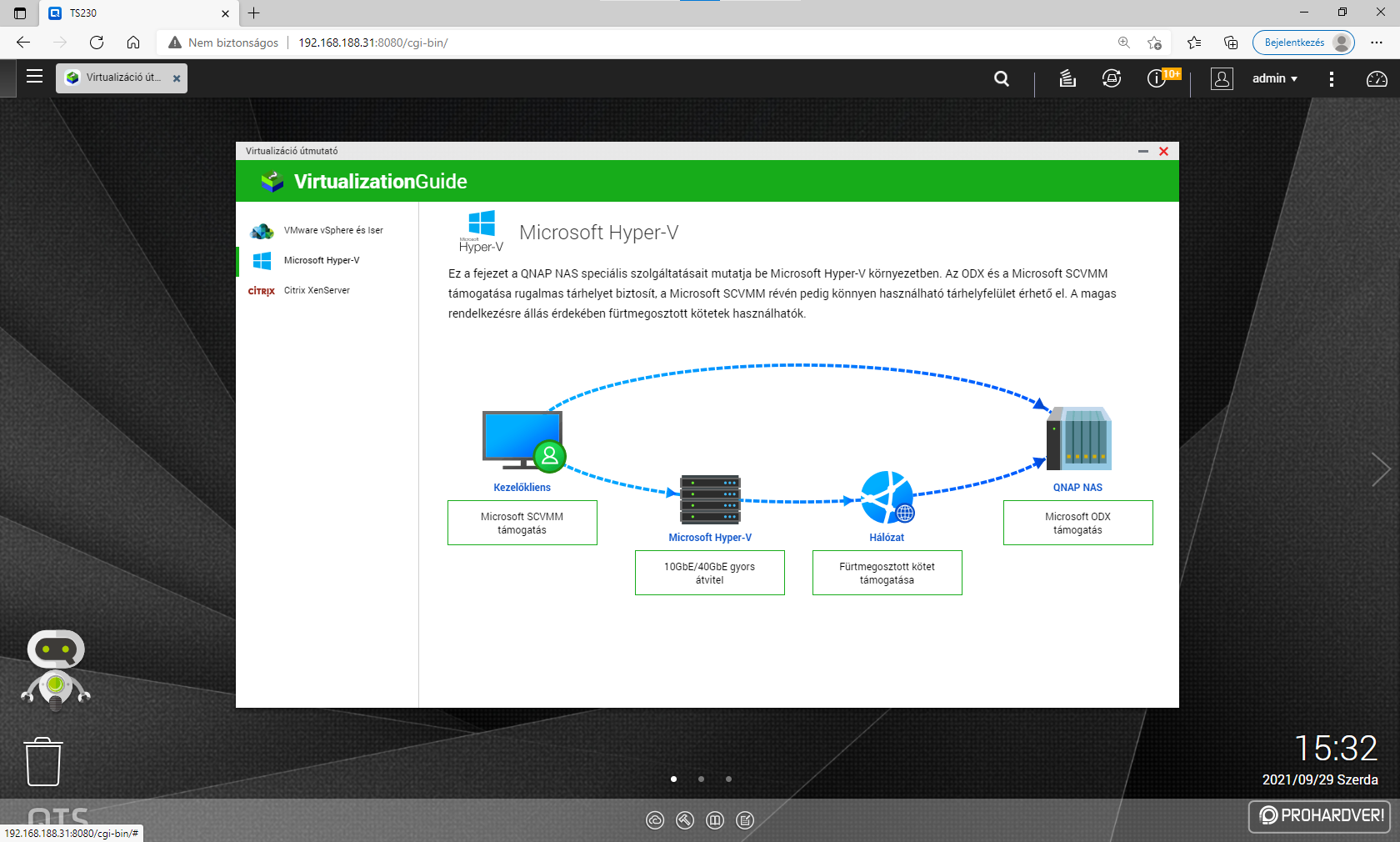Open the QTS main hamburger menu
Image resolution: width=1400 pixels, height=842 pixels.
point(34,77)
